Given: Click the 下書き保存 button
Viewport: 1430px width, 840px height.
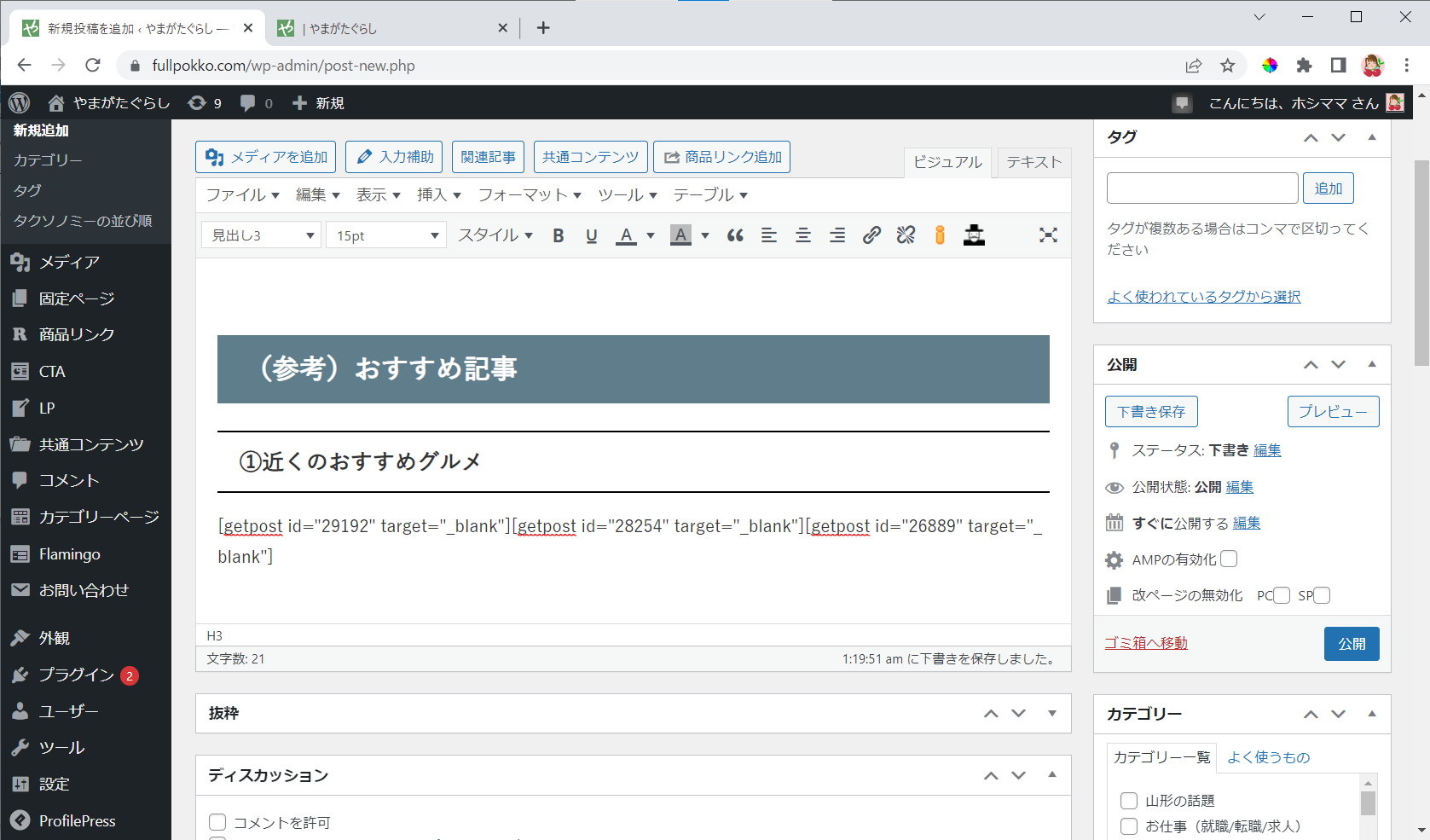Looking at the screenshot, I should [1151, 412].
